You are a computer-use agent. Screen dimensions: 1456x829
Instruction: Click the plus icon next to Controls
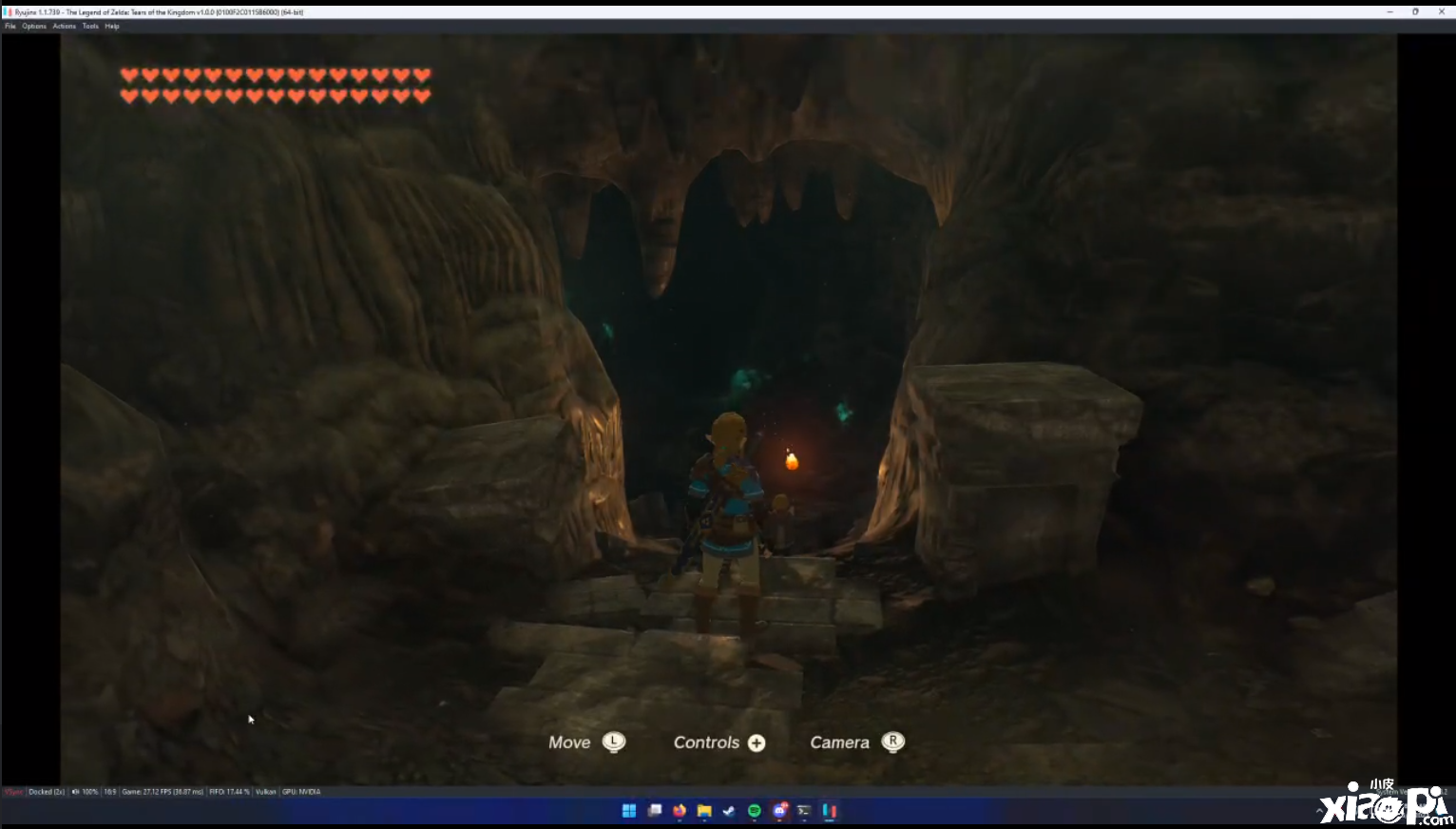pyautogui.click(x=757, y=742)
